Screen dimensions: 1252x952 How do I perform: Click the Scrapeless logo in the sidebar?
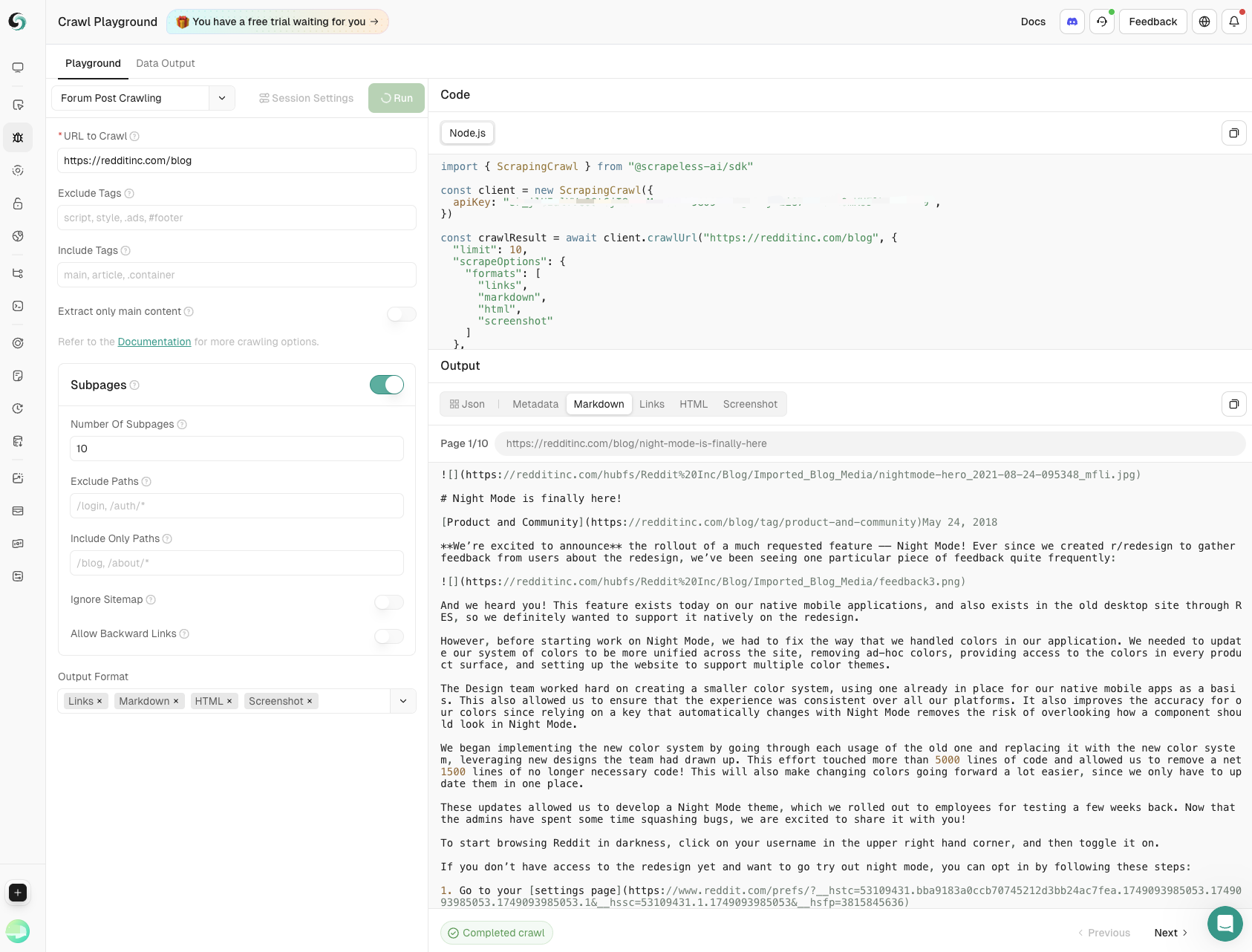click(17, 22)
